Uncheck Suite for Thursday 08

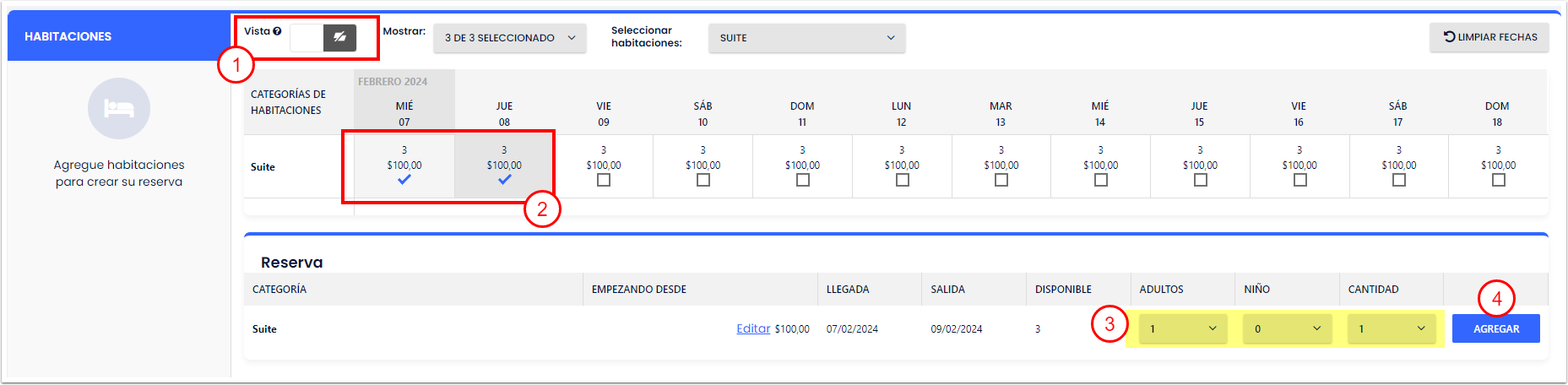pos(504,180)
